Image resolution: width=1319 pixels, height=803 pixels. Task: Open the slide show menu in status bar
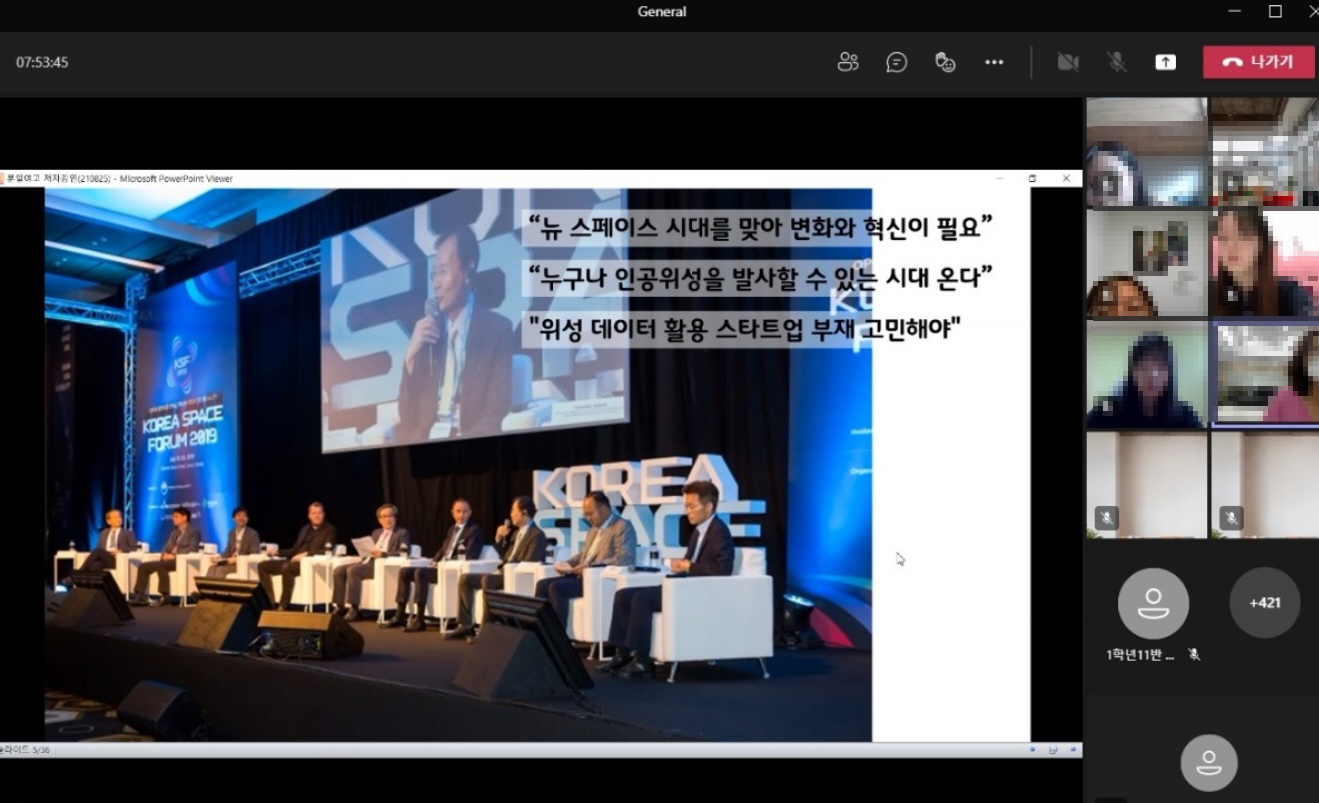1053,749
